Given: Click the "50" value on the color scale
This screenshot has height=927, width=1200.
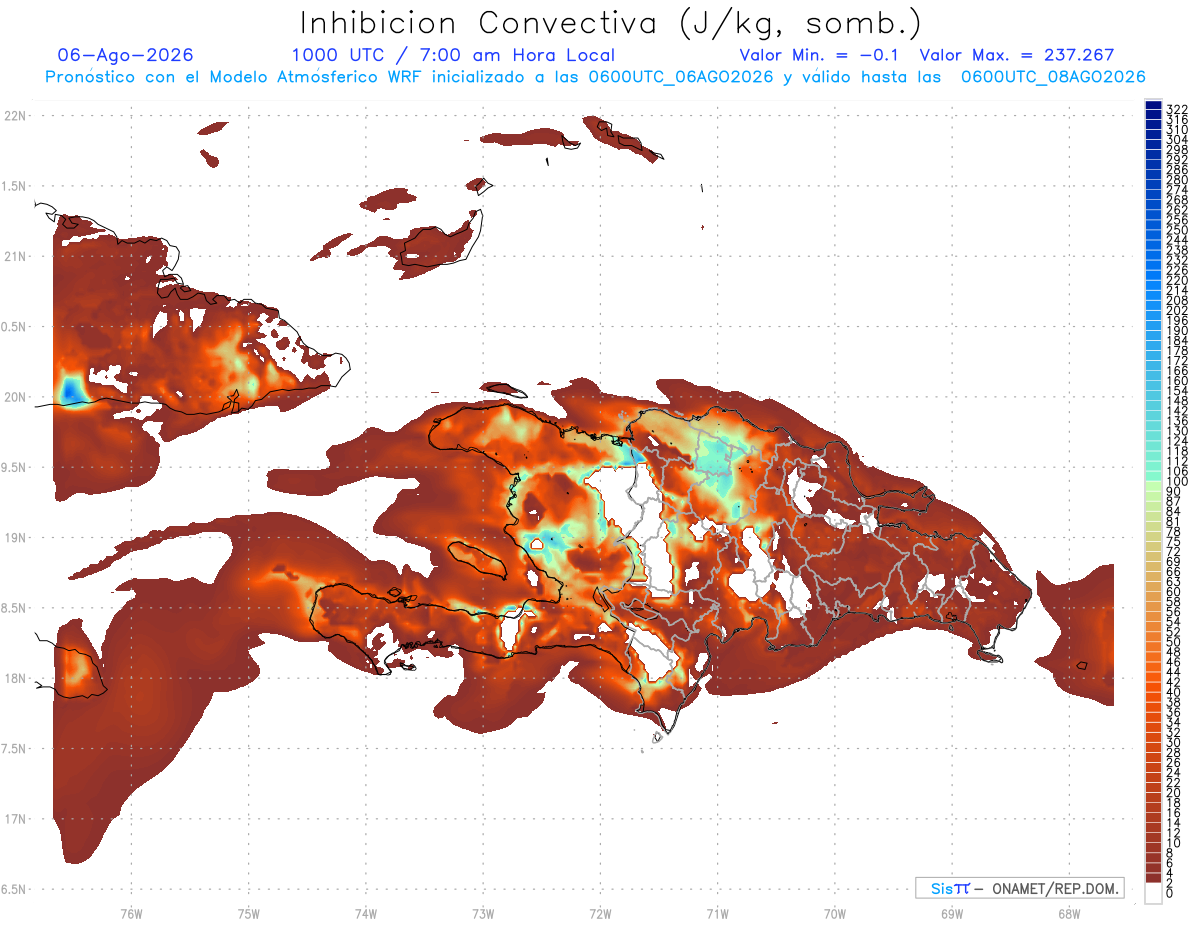Looking at the screenshot, I should (x=1174, y=642).
